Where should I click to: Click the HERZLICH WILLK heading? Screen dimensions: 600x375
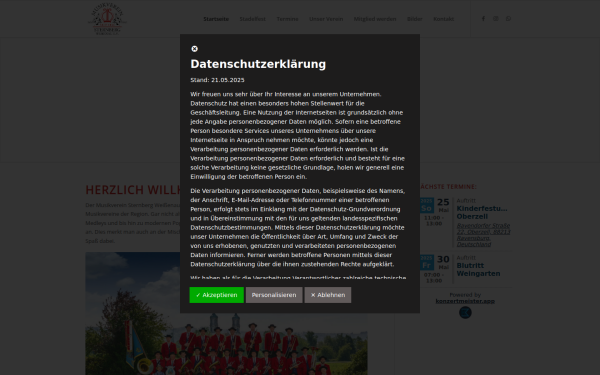133,190
